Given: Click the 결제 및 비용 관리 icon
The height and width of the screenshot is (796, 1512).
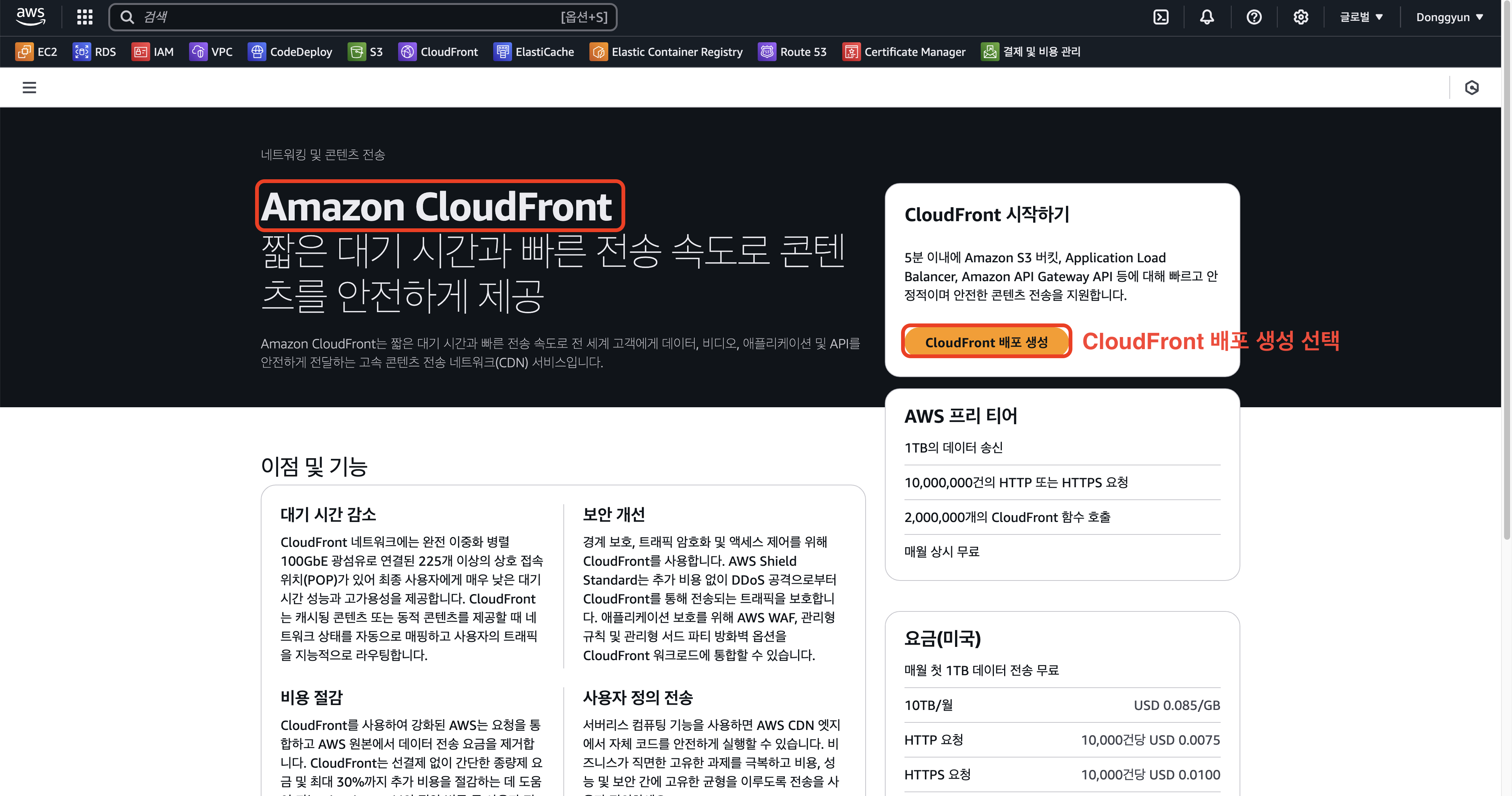Looking at the screenshot, I should coord(990,52).
